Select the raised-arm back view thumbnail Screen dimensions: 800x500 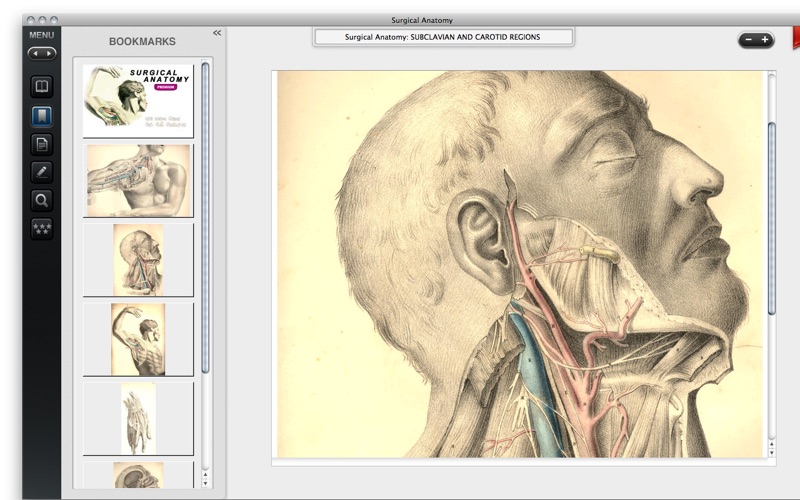coord(138,339)
